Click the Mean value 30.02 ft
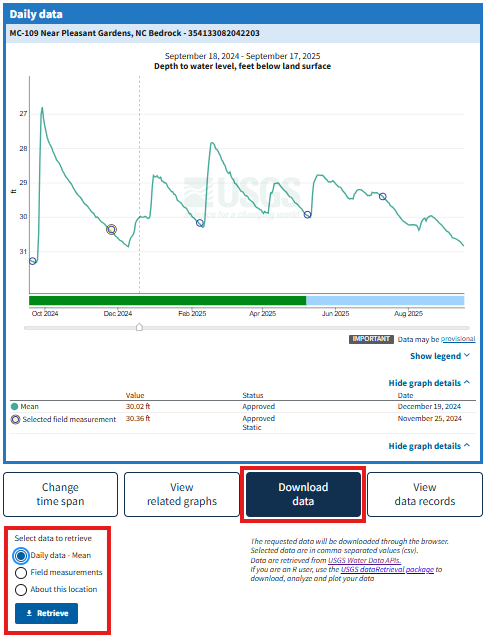The image size is (485, 635). coord(138,406)
